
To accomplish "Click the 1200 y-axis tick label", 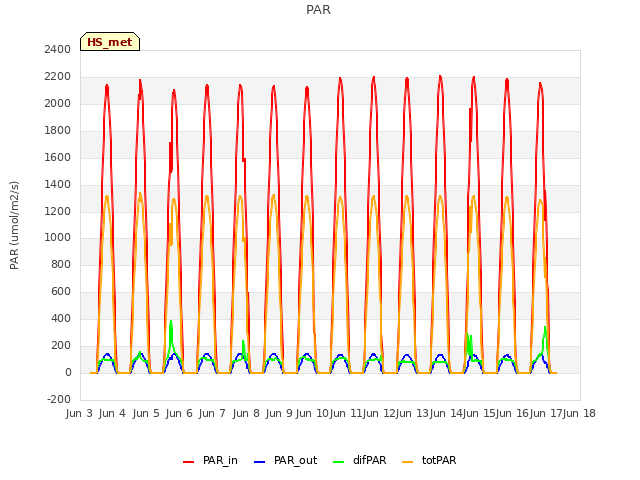I will pos(58,211).
